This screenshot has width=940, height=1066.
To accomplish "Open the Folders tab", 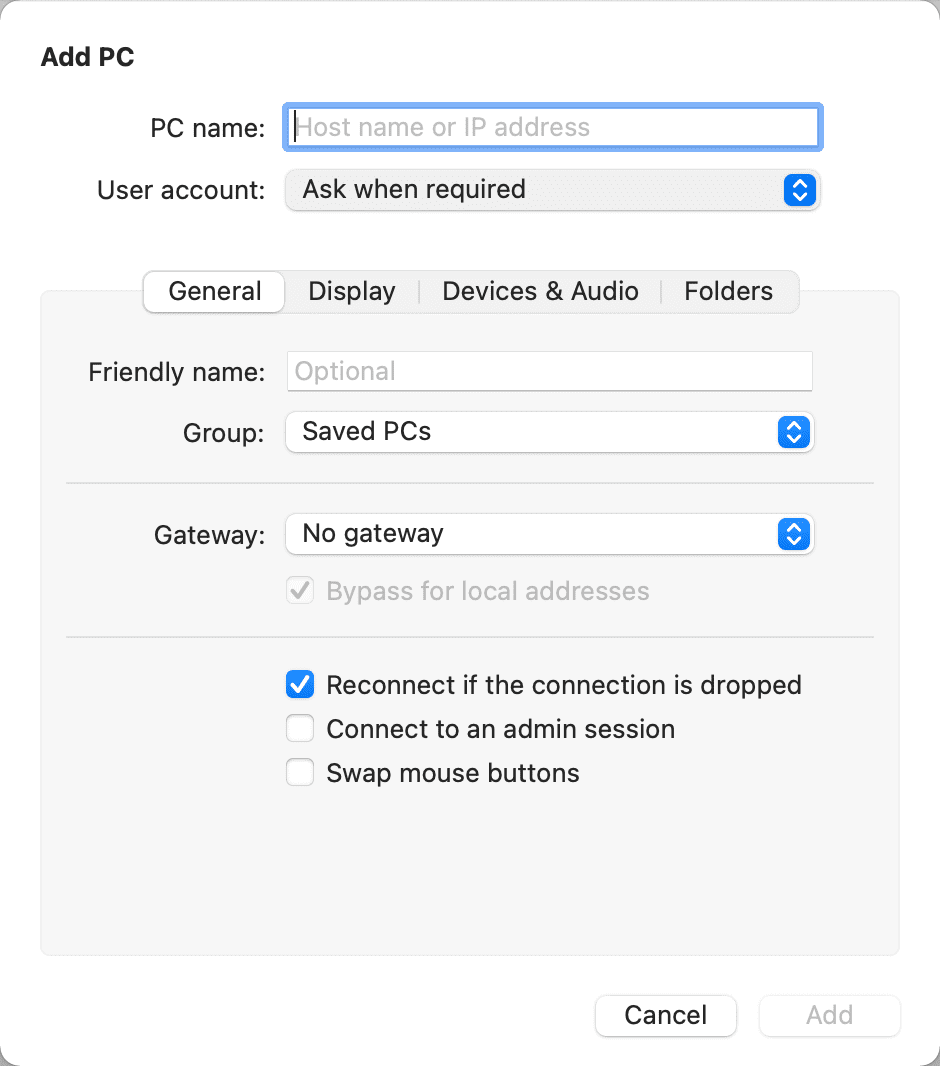I will pos(728,291).
